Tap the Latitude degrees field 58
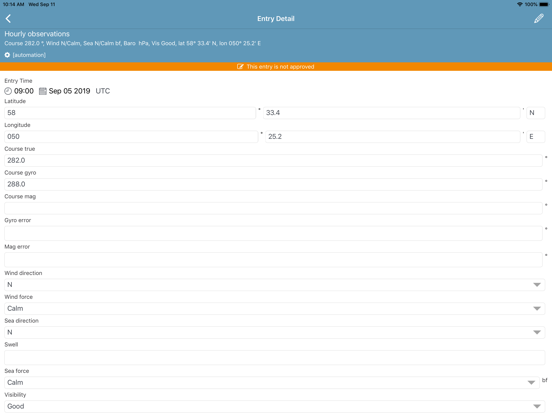The image size is (552, 414). click(x=130, y=113)
